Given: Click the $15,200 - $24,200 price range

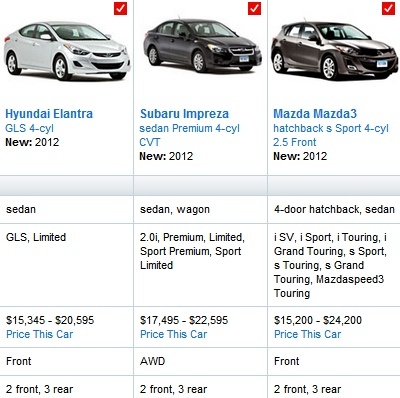Looking at the screenshot, I should (318, 320).
